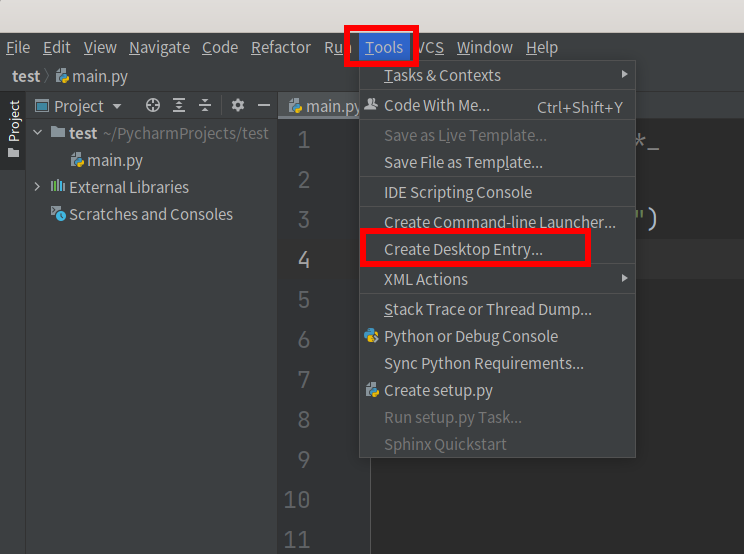Open Python or Debug Console
The width and height of the screenshot is (744, 554).
(497, 336)
